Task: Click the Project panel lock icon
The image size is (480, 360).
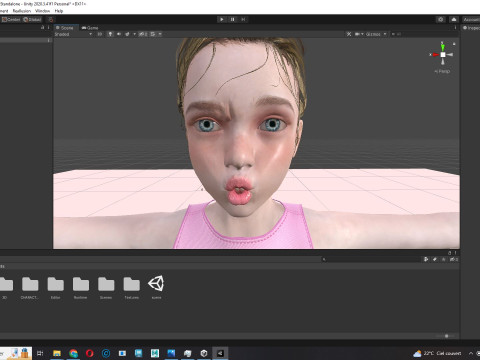Action: pyautogui.click(x=449, y=253)
